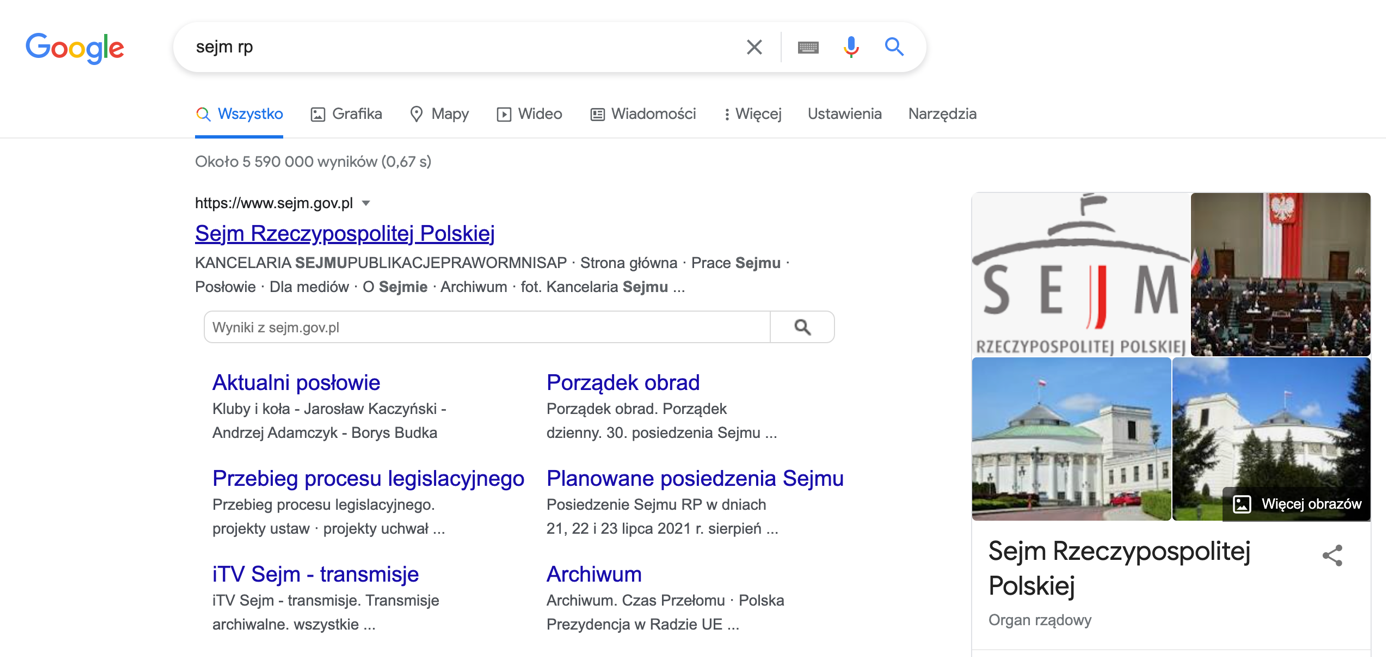This screenshot has width=1386, height=657.
Task: Open Ustawienia search settings
Action: pos(845,114)
